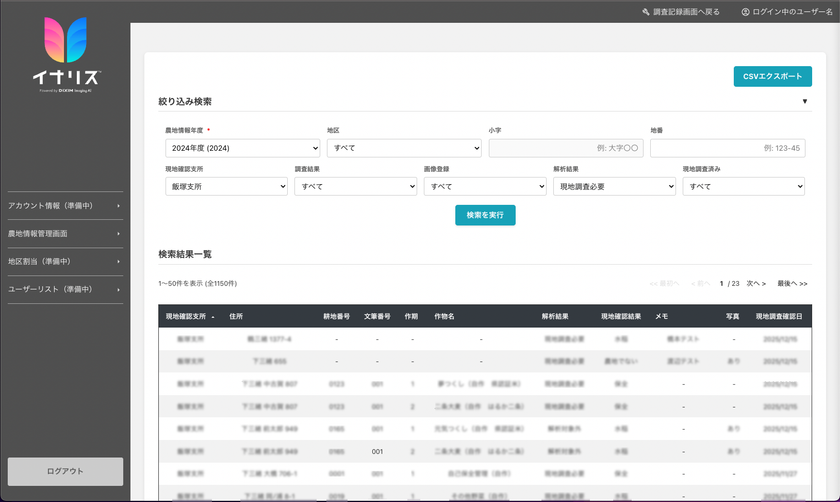Image resolution: width=840 pixels, height=502 pixels.
Task: Run the search with 検索を実行
Action: pyautogui.click(x=485, y=215)
